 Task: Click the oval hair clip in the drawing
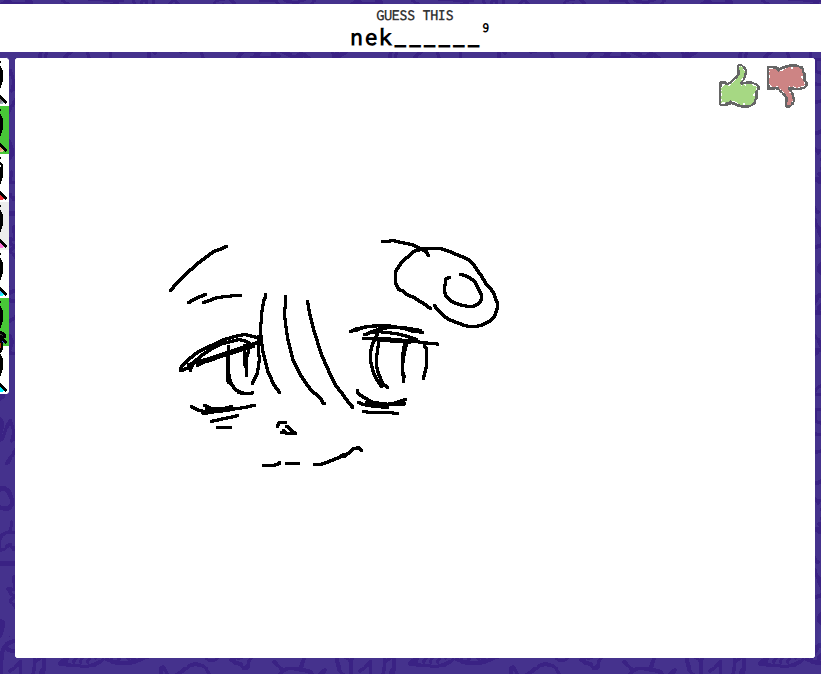(446, 285)
